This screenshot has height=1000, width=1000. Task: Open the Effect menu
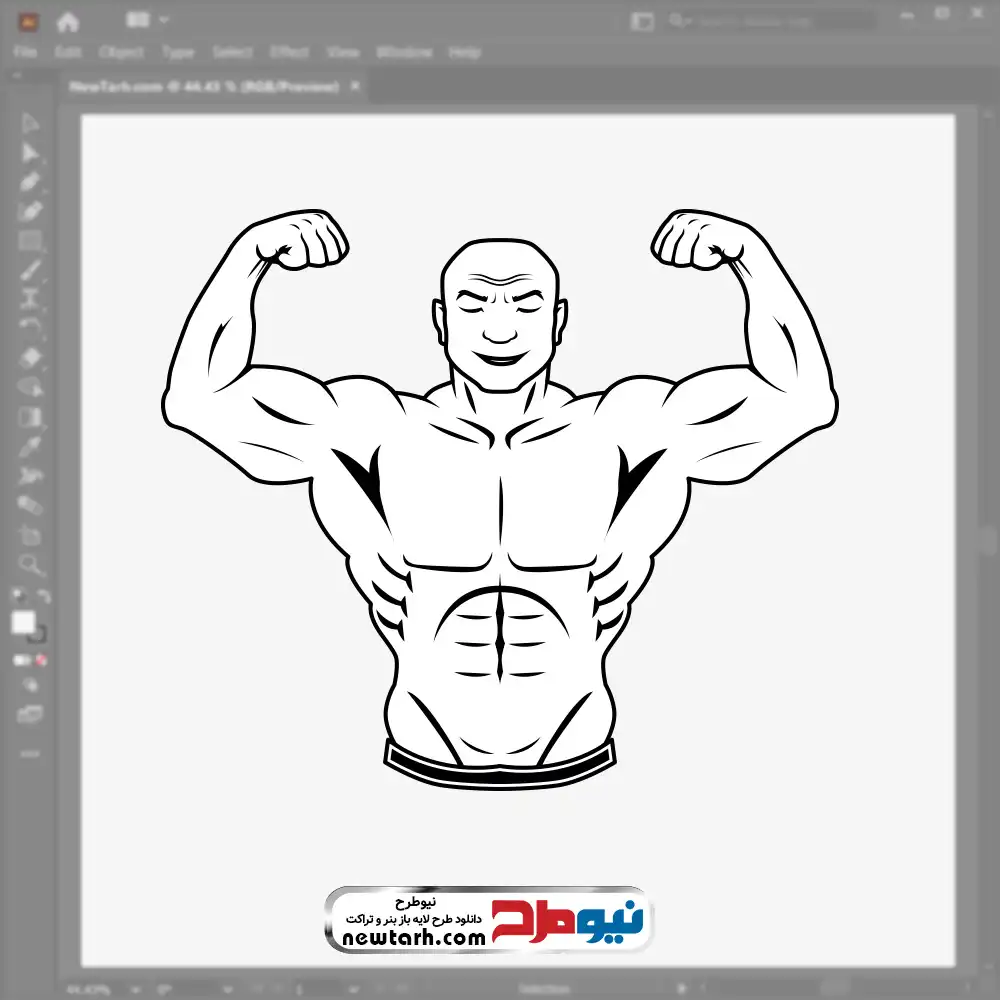289,52
